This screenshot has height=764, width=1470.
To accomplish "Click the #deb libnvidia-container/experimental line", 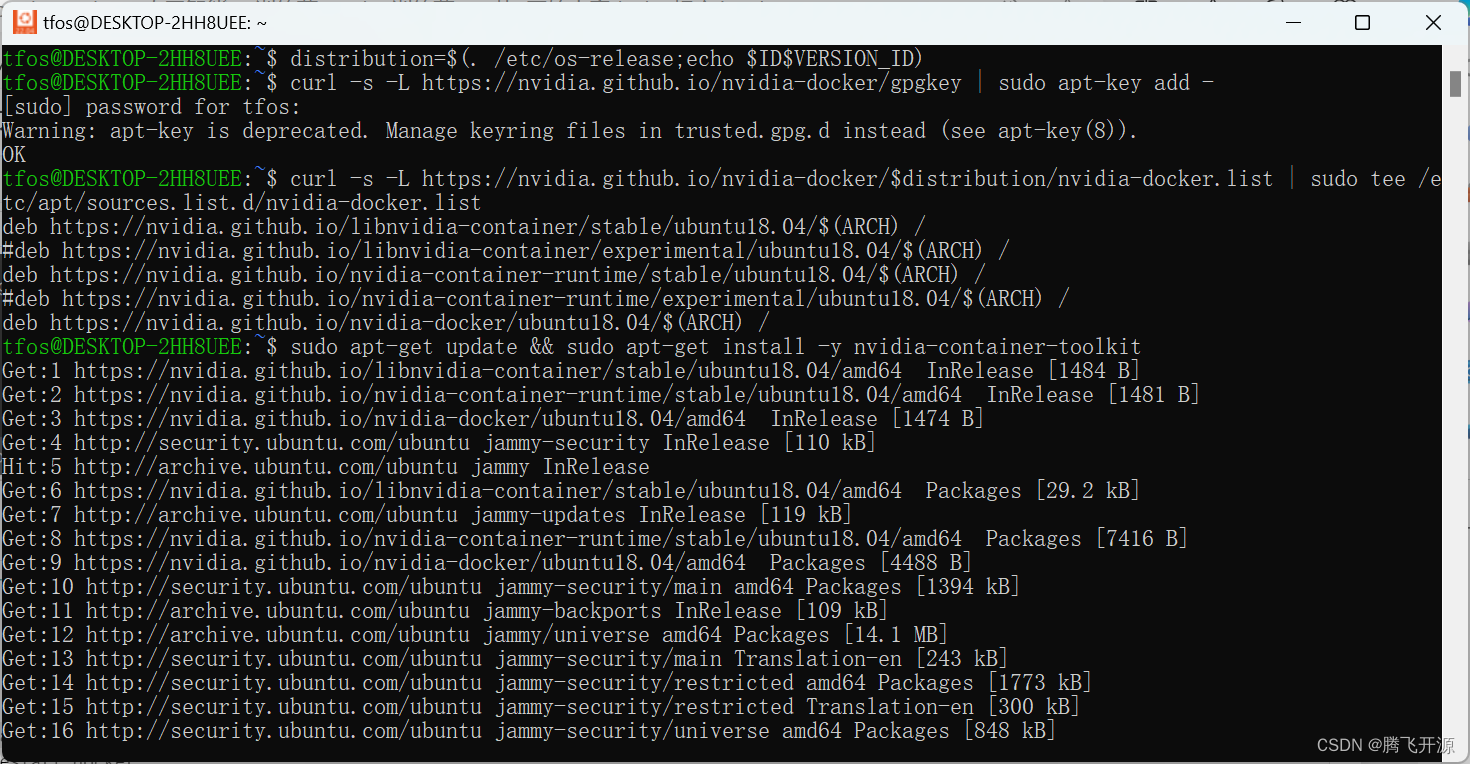I will (x=506, y=251).
